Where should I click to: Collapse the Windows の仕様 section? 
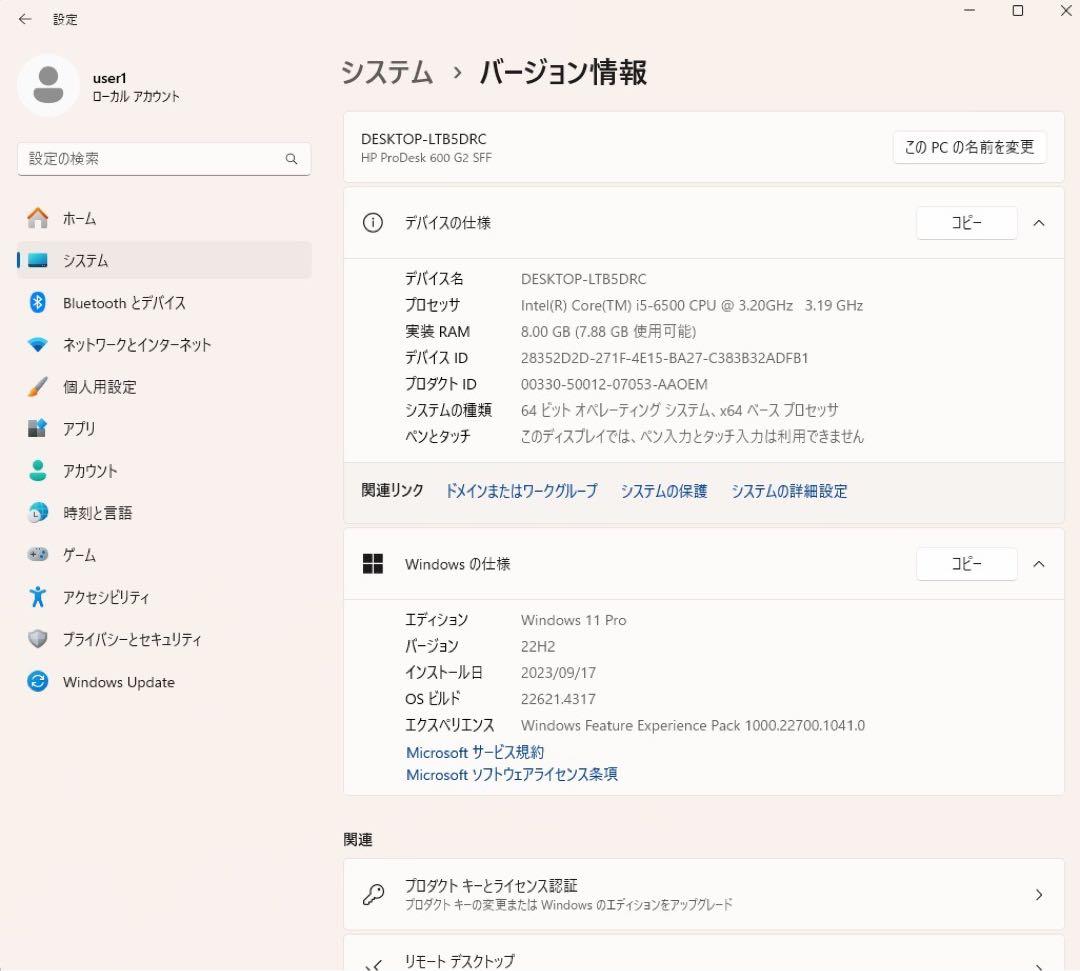(x=1039, y=563)
